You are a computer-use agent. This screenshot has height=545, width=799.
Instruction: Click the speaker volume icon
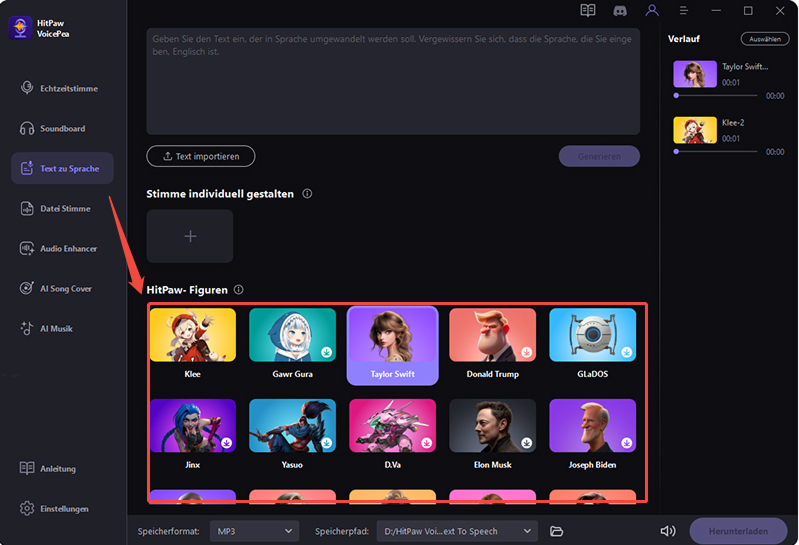668,531
